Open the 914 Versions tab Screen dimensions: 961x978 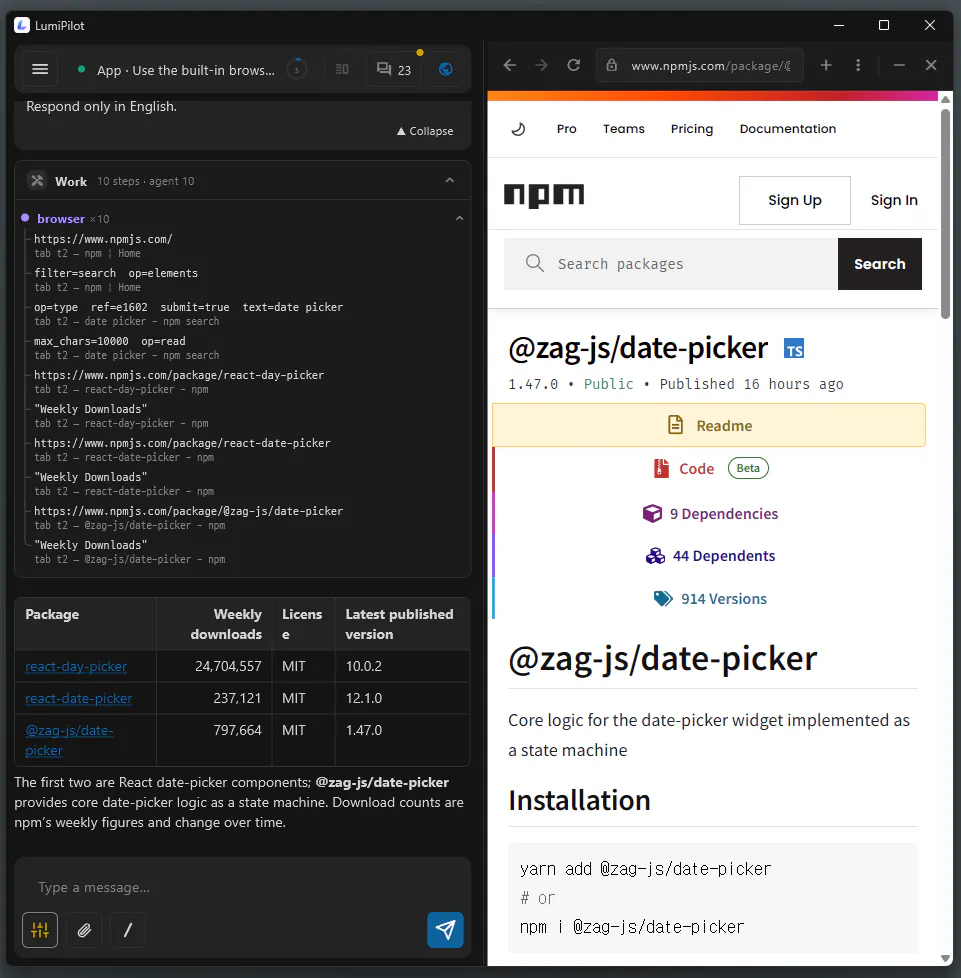[708, 599]
